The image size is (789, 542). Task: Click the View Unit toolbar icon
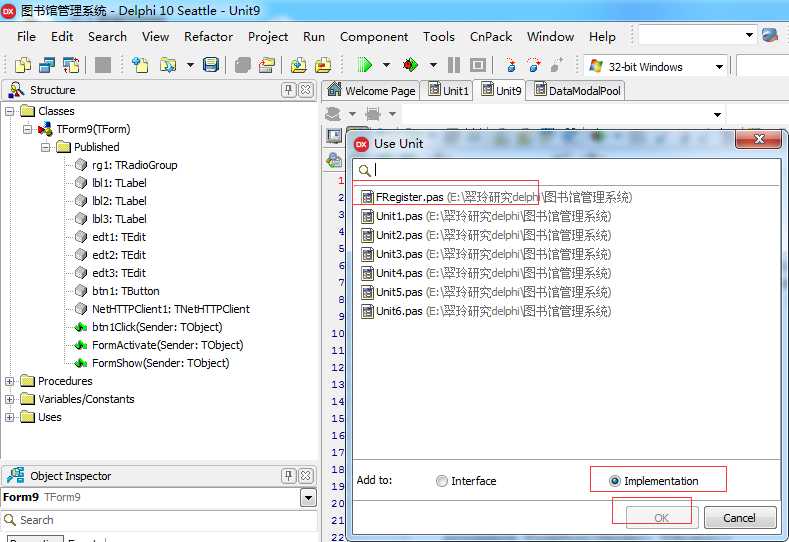click(23, 65)
